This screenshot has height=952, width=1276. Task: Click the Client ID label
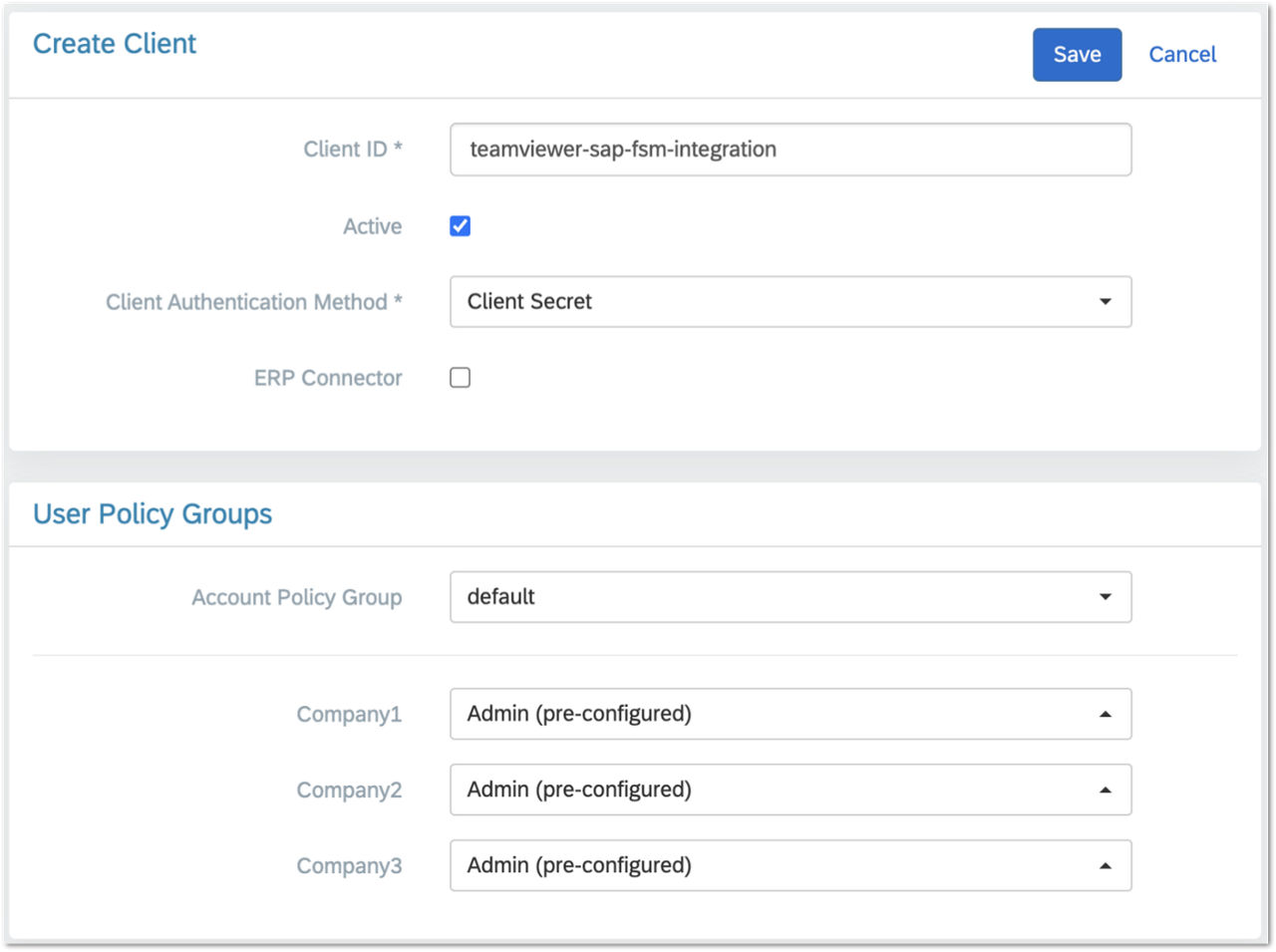353,150
